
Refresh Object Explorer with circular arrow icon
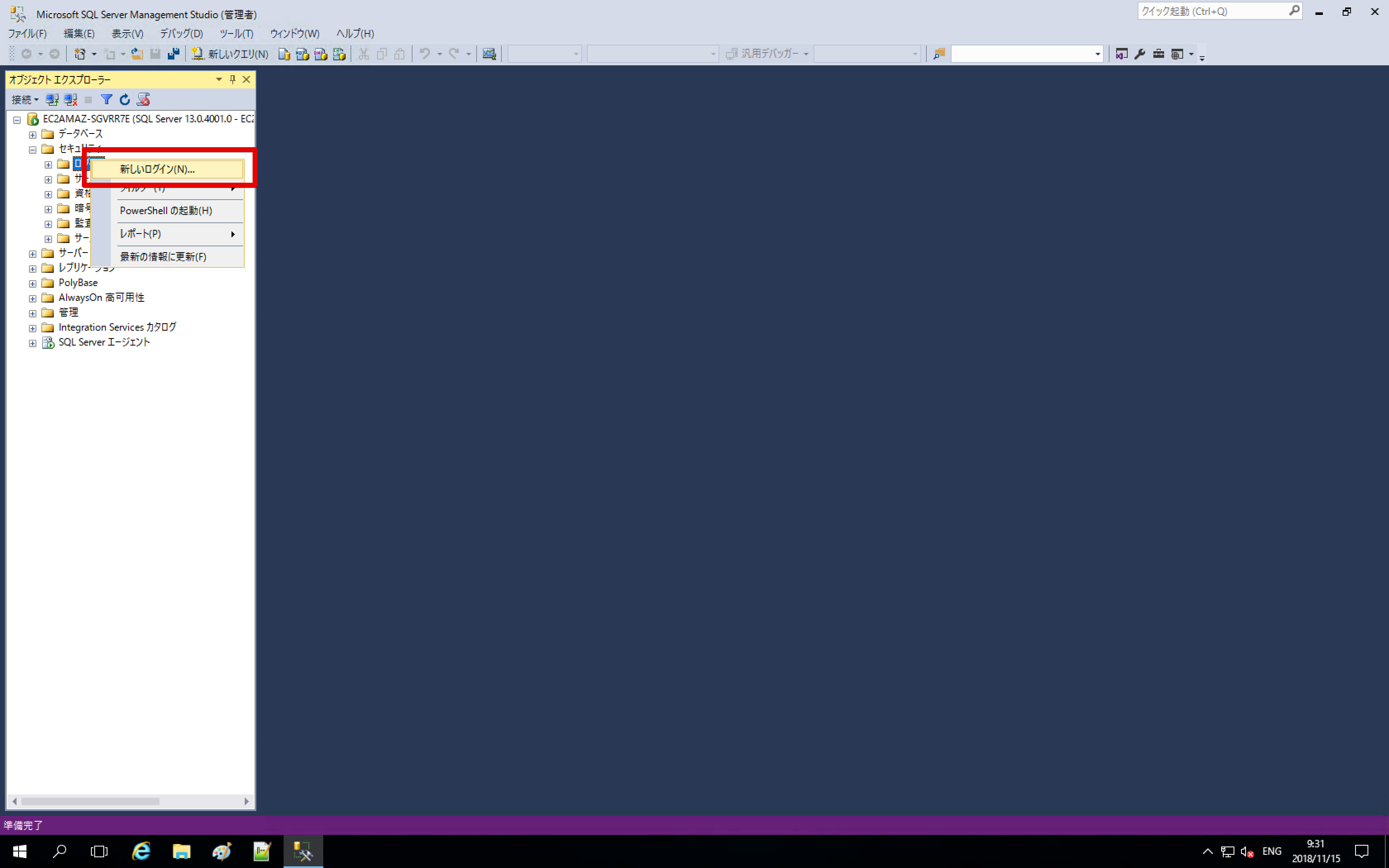124,100
